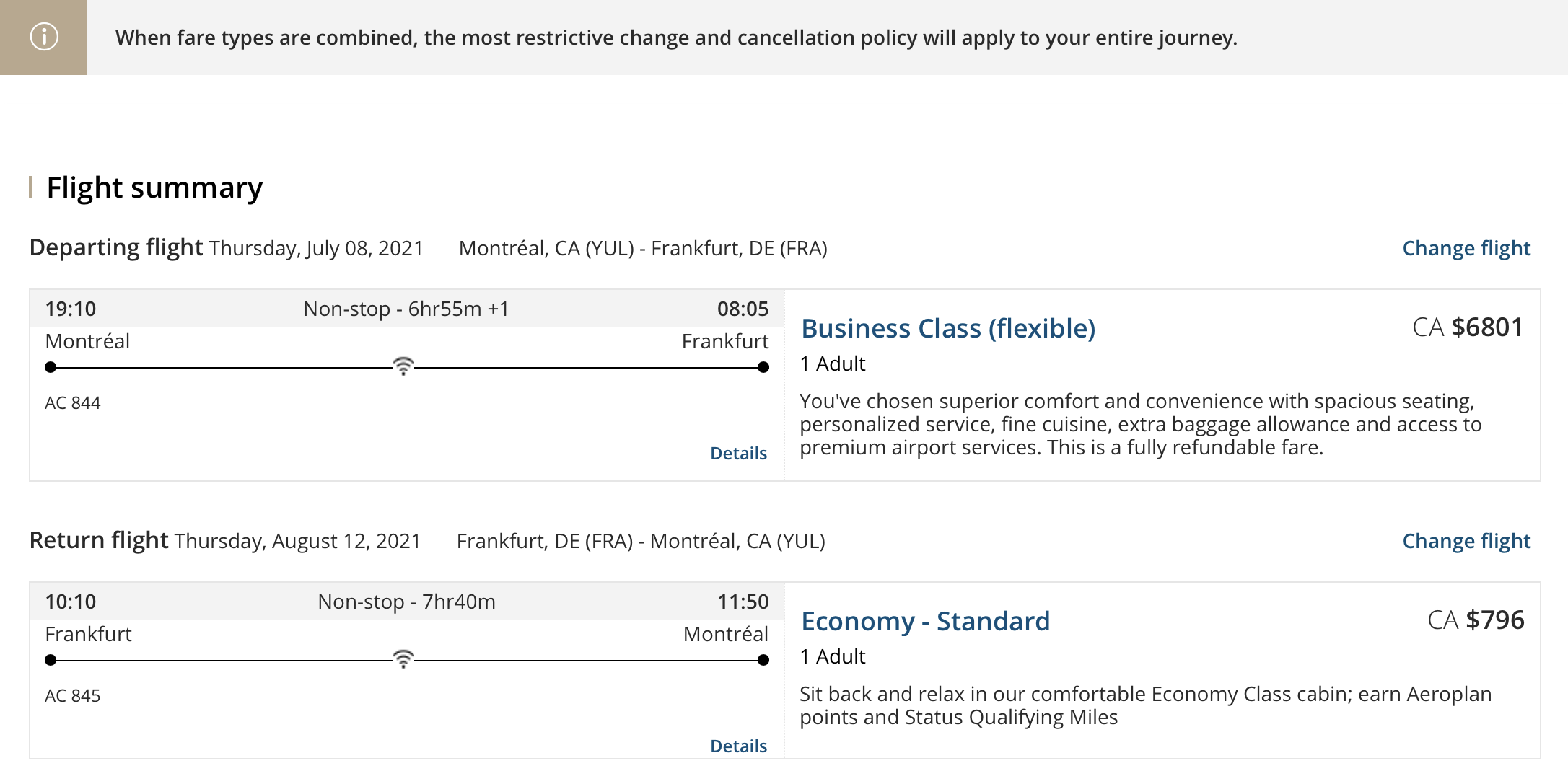Click the Wi-Fi icon on the departing flight
This screenshot has width=1568, height=771.
click(403, 366)
